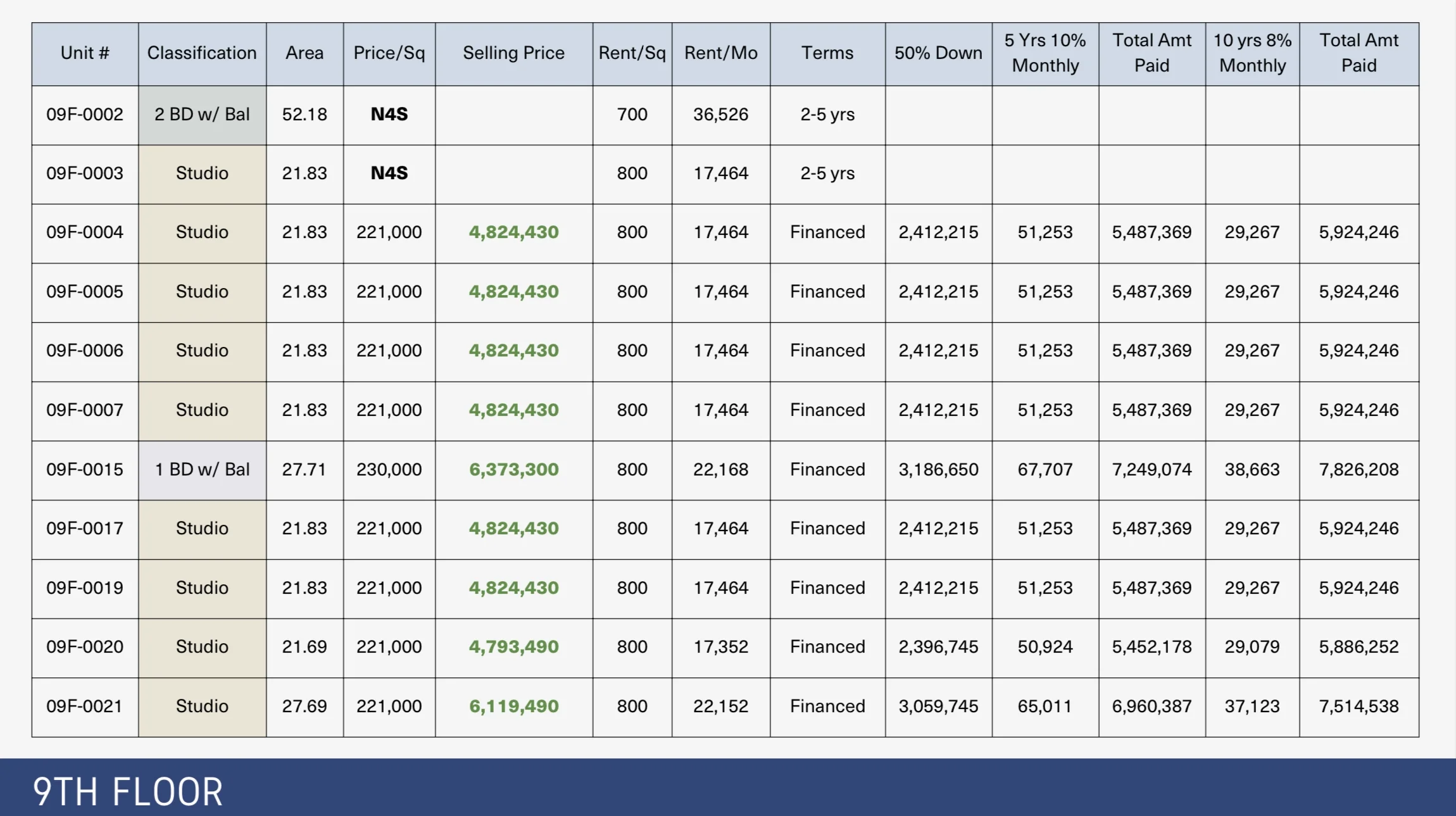Screen dimensions: 1456x816
Task: Click rent per month 36,526
Action: 720,115
